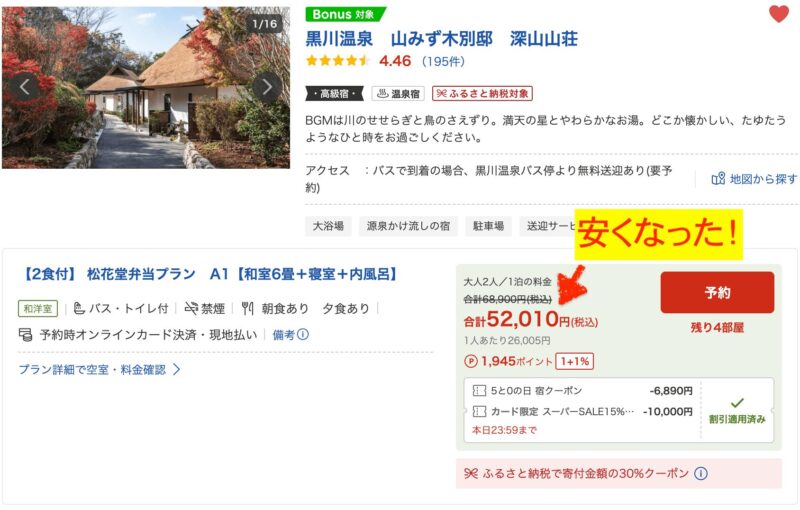This screenshot has height=510, width=800.
Task: Open the 195件 reviews count
Action: click(x=443, y=62)
